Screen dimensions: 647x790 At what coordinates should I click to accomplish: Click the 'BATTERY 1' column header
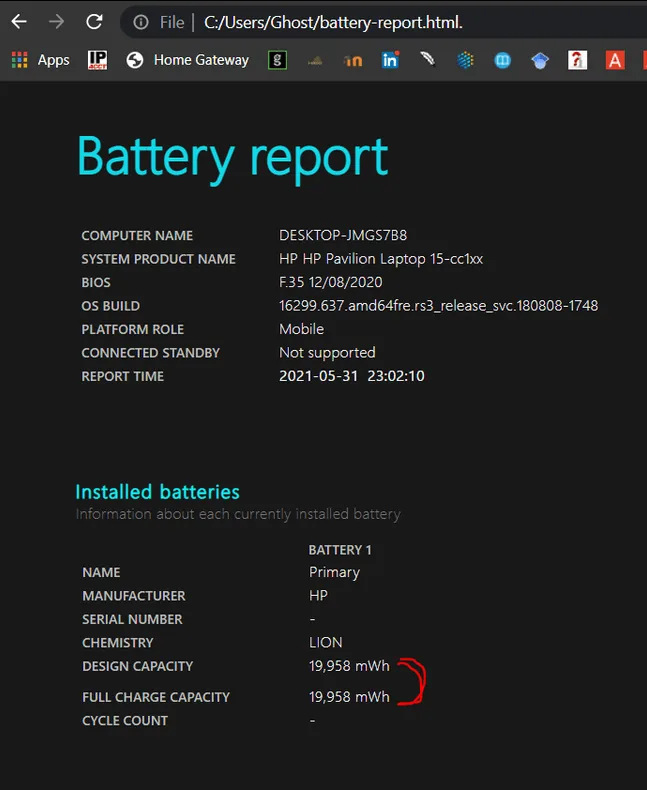pyautogui.click(x=340, y=550)
